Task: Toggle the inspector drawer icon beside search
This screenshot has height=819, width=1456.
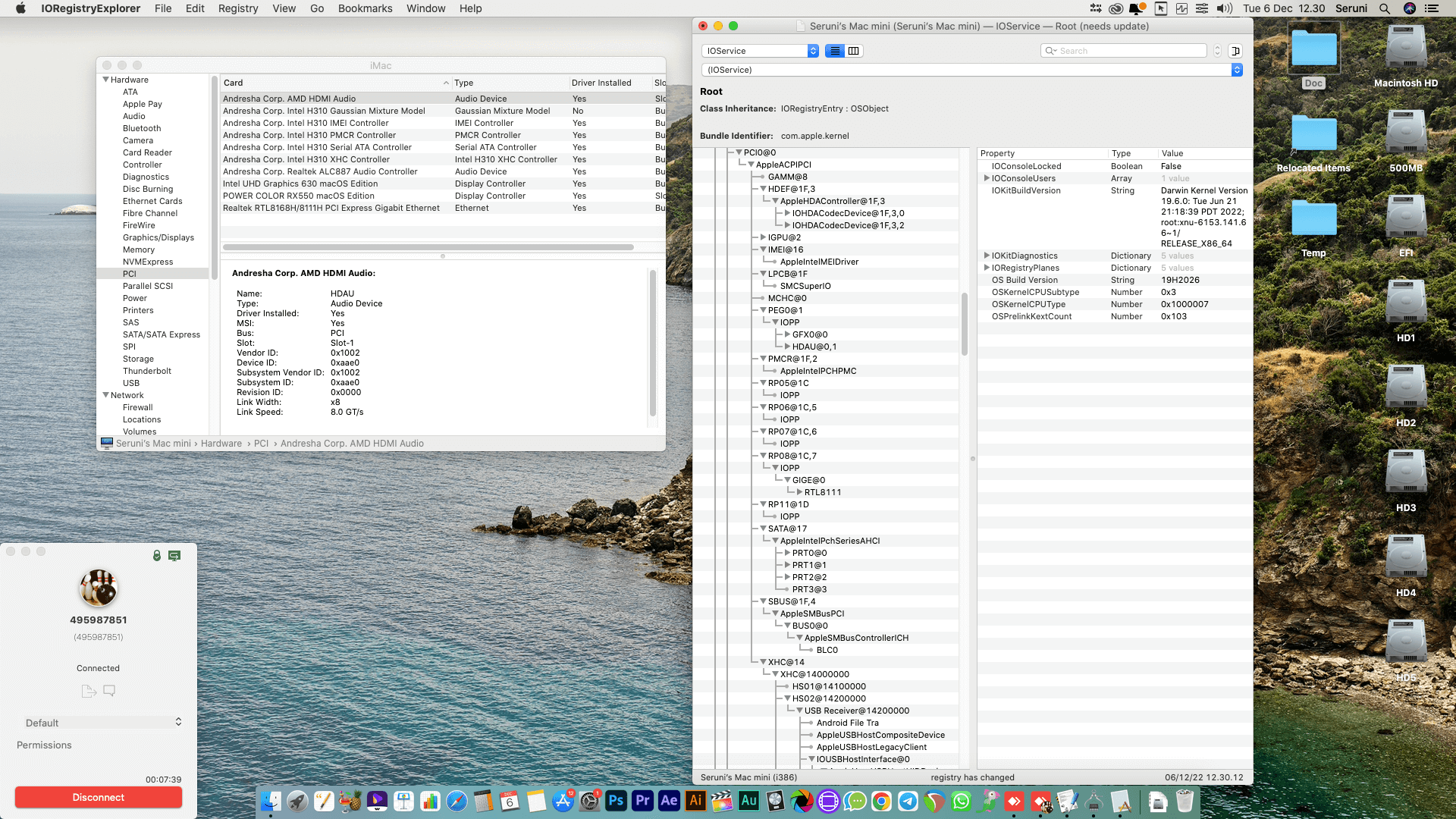Action: coord(1235,51)
